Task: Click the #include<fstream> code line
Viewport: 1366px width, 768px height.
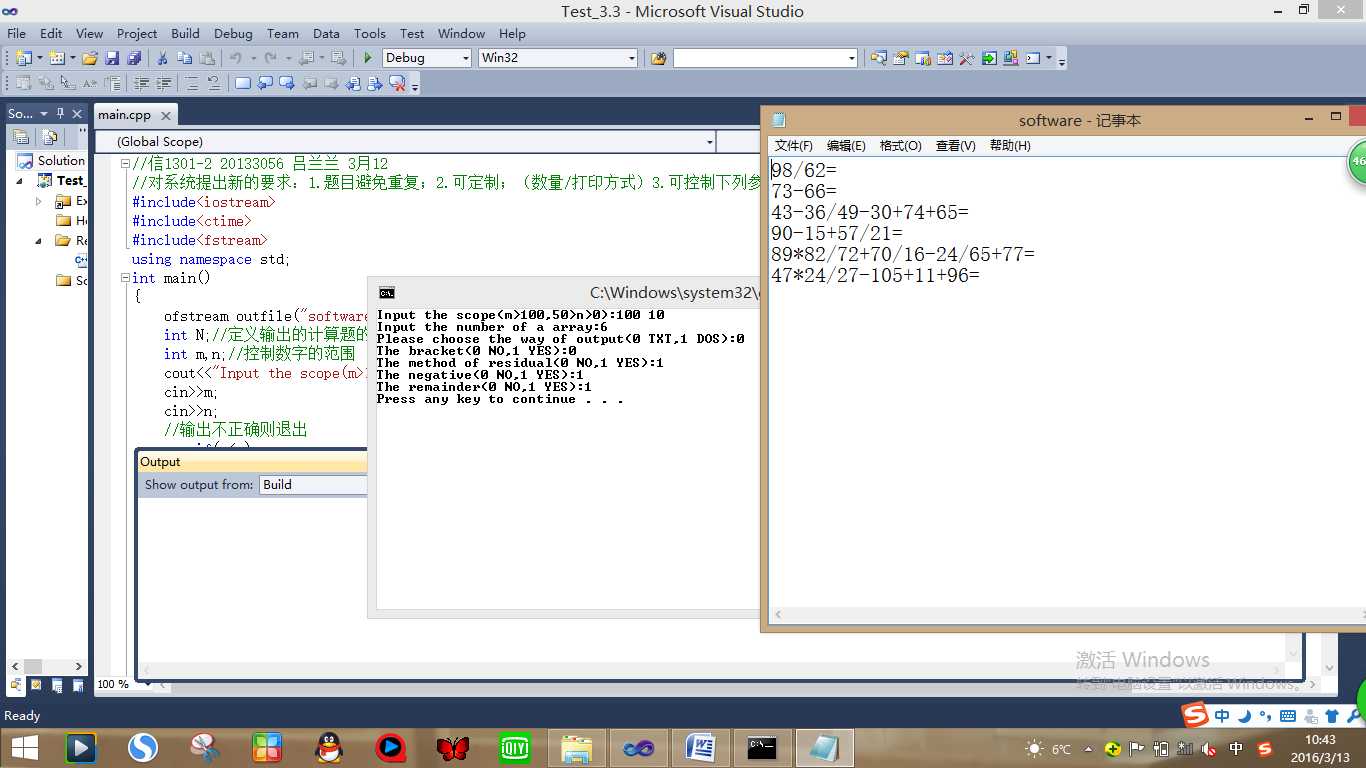Action: (200, 240)
